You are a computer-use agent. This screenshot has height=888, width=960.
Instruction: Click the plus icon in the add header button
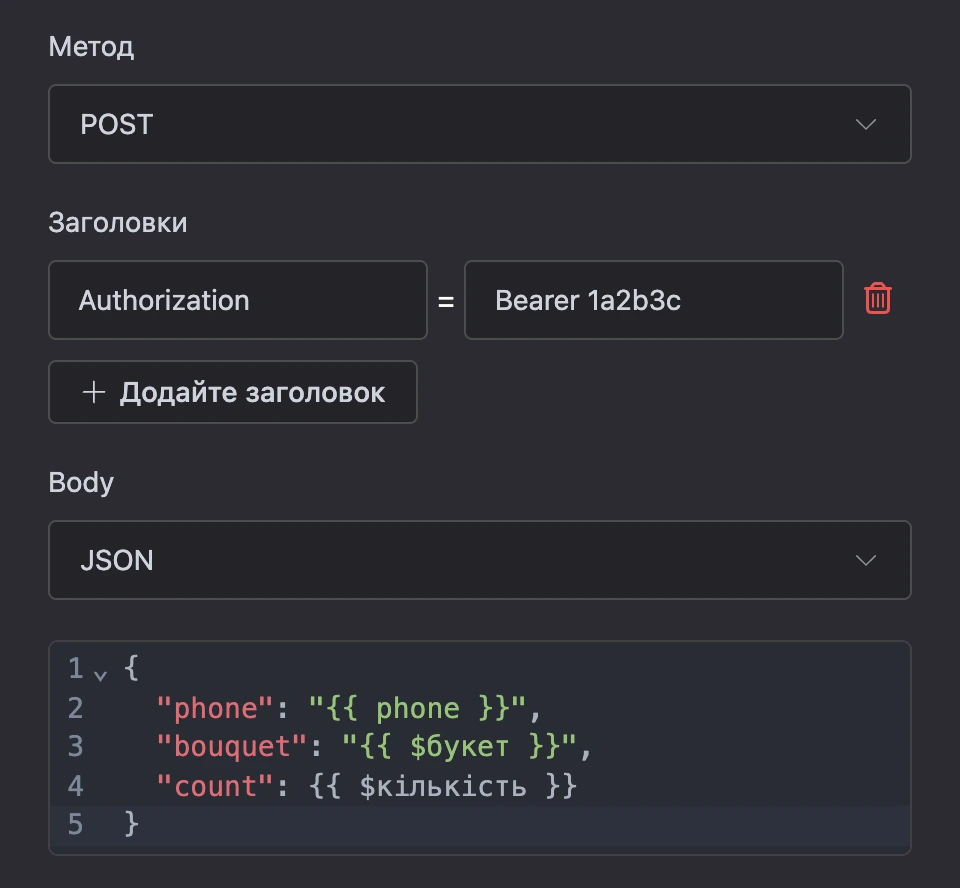click(94, 392)
